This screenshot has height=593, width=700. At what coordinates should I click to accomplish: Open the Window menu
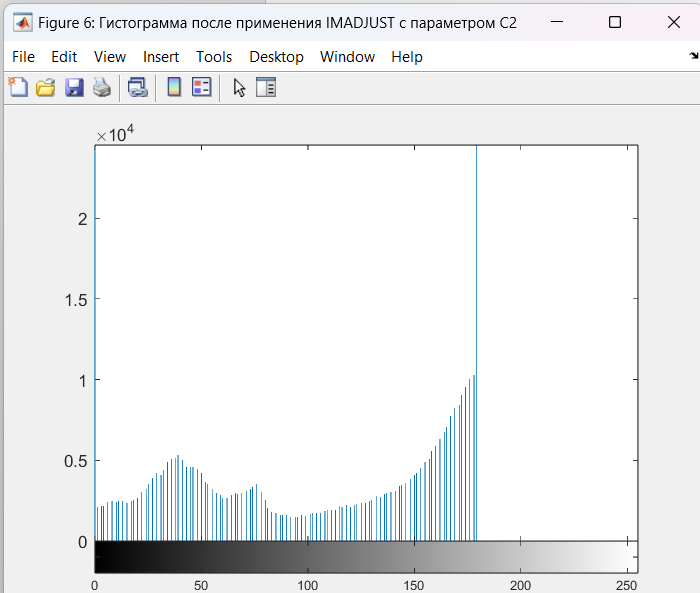click(347, 57)
